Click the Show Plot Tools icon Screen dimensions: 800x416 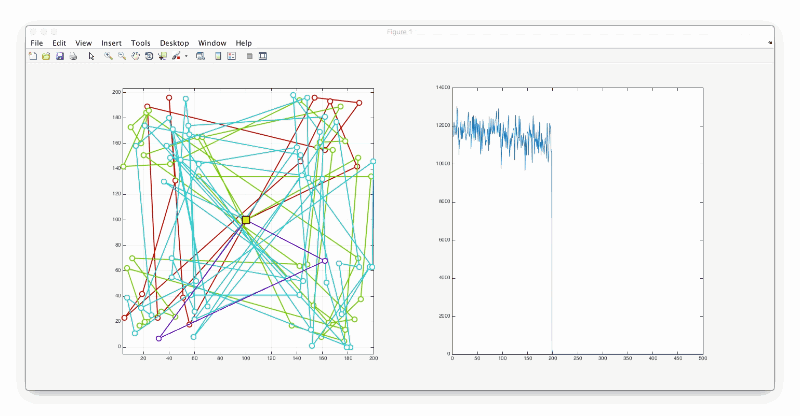pyautogui.click(x=263, y=56)
